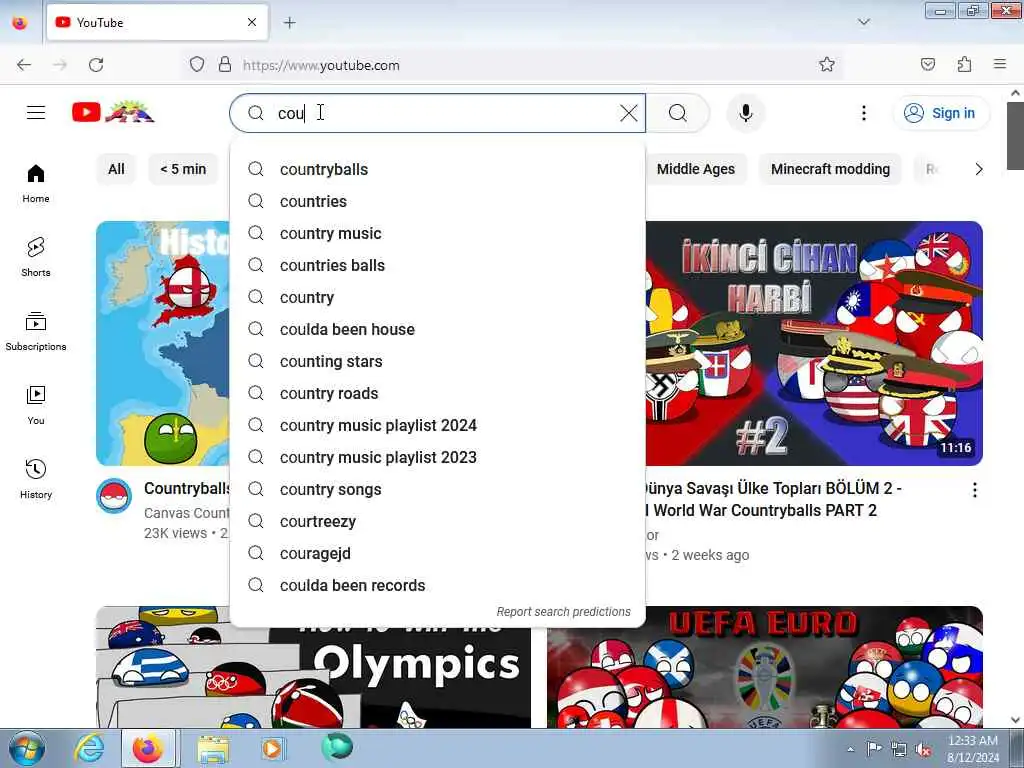Open History in sidebar
1024x768 pixels.
coord(36,479)
